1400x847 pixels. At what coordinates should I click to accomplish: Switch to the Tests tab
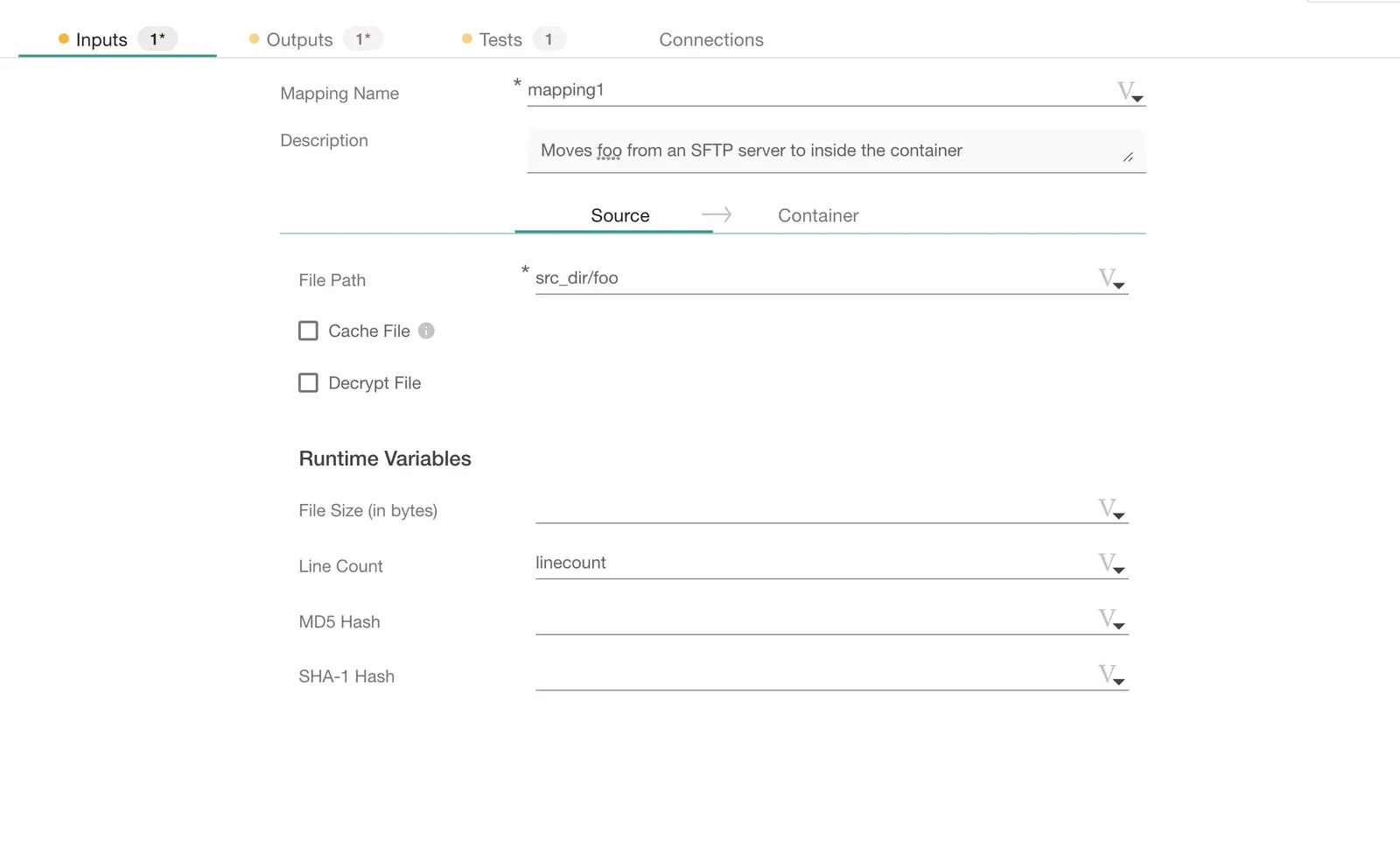[x=500, y=40]
